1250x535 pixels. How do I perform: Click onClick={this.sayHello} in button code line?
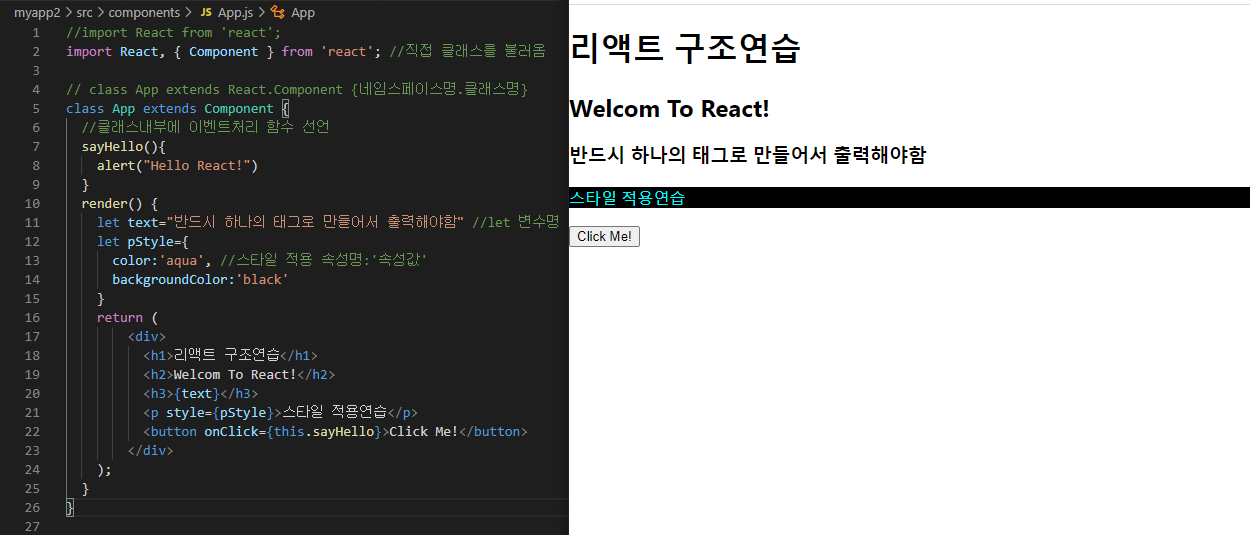[294, 431]
